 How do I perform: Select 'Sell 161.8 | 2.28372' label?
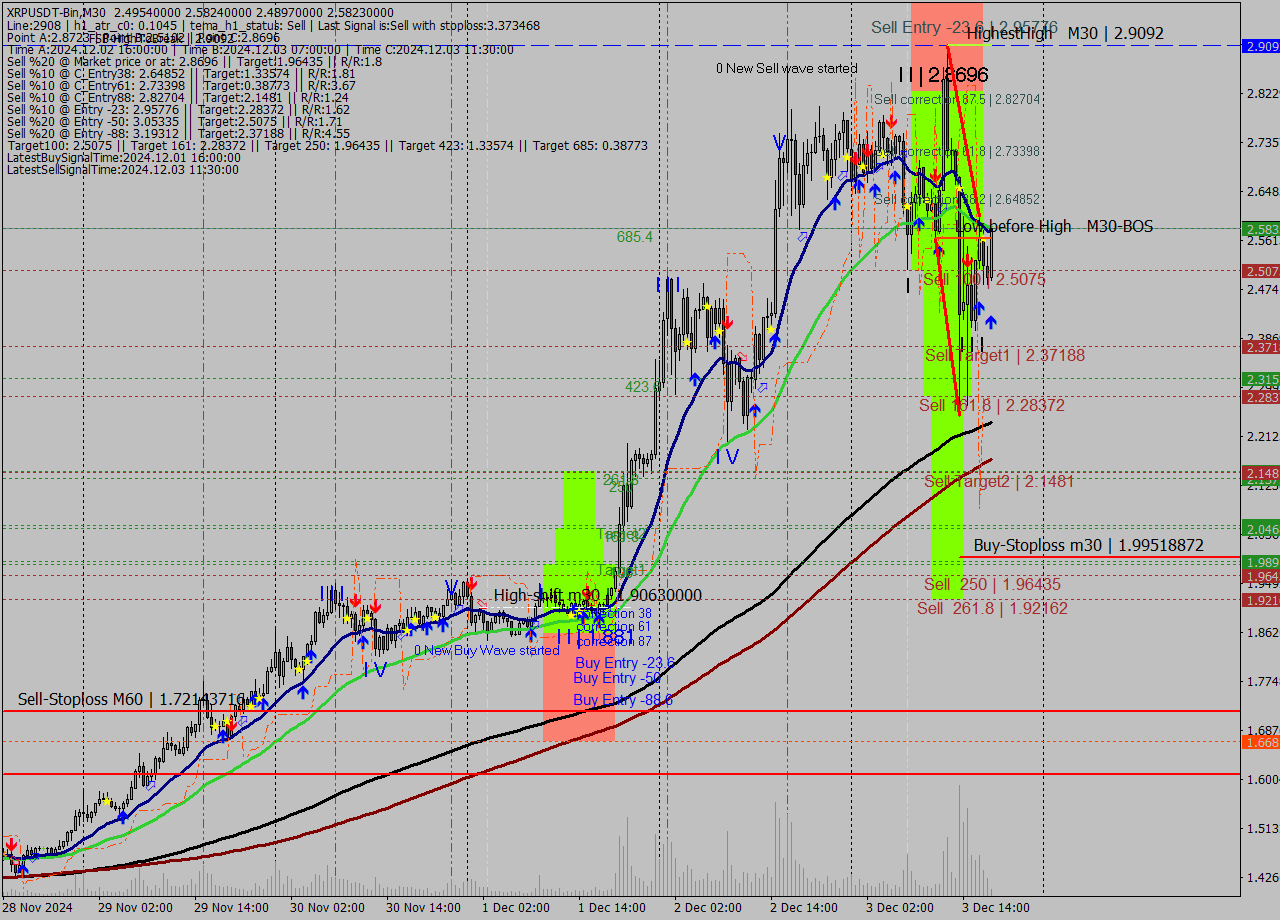pyautogui.click(x=992, y=405)
